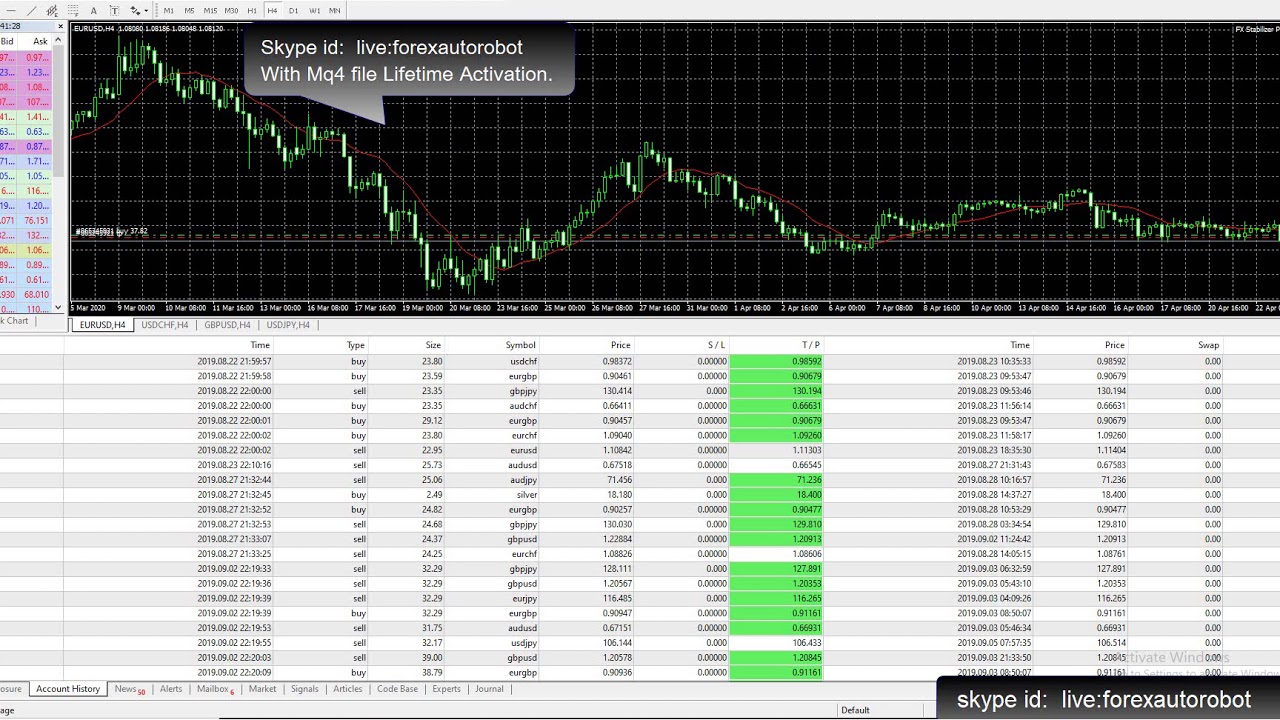Switch chart to M1 timeframe
Image resolution: width=1280 pixels, height=720 pixels.
(x=169, y=11)
